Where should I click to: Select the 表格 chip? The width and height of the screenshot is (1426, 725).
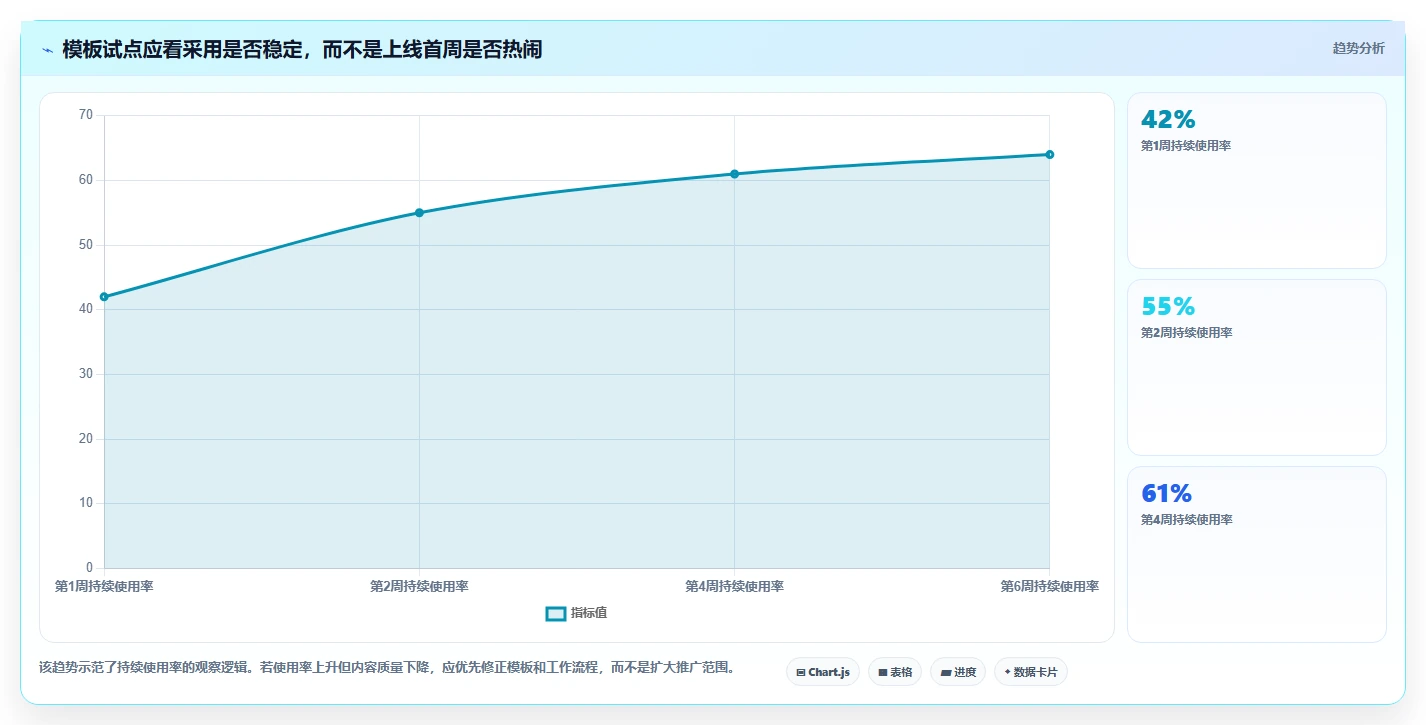pos(895,672)
